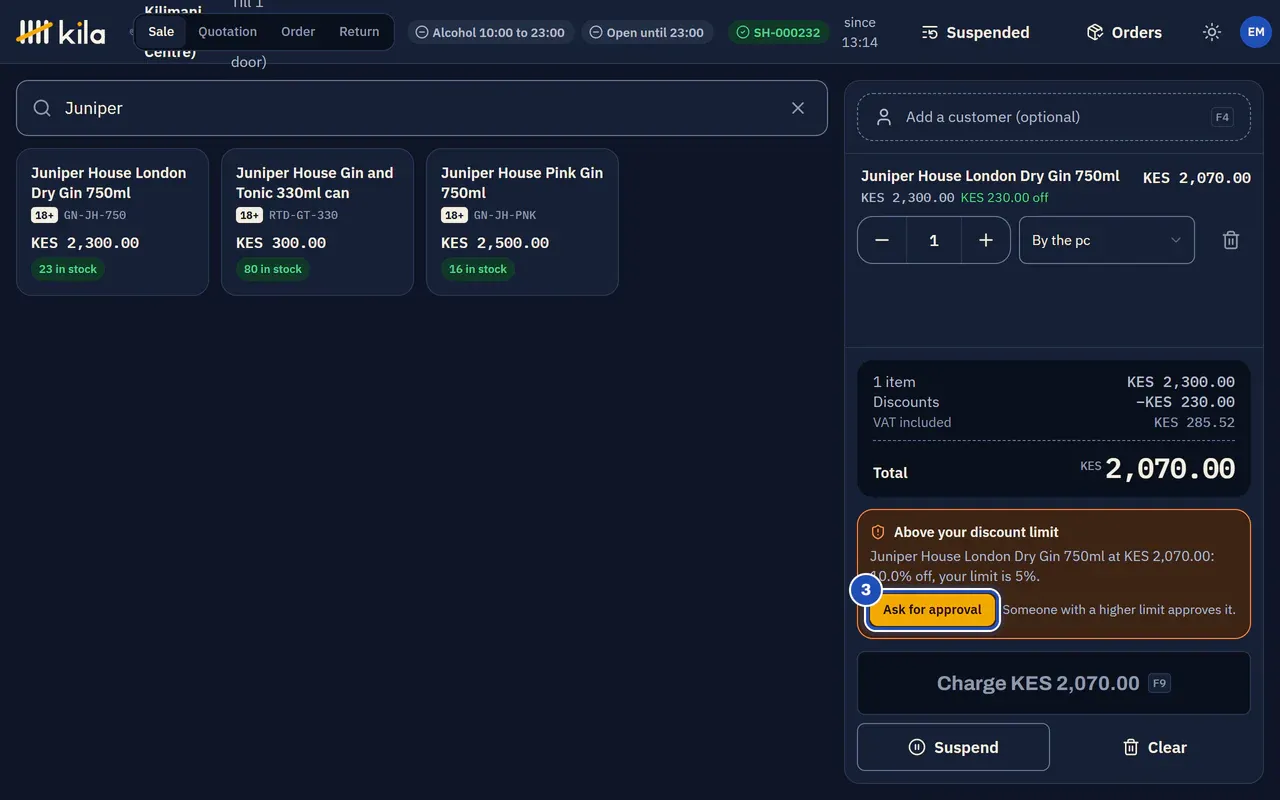The width and height of the screenshot is (1280, 800).
Task: Click the 18+ badge on Pink Gin card
Action: 454,215
